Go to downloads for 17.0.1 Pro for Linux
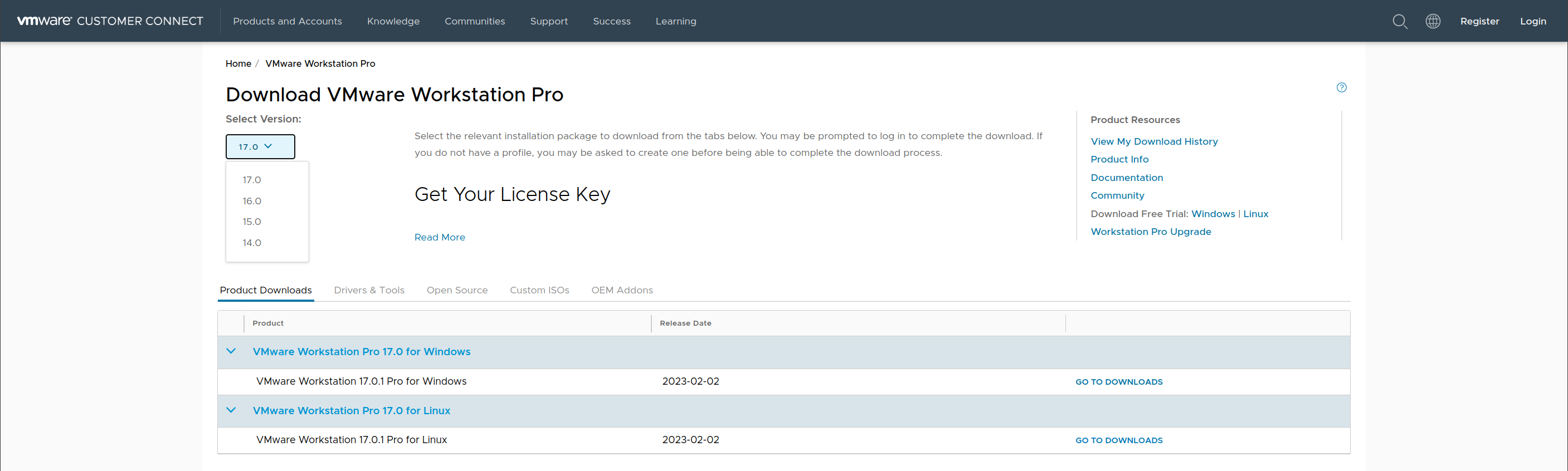Screen dimensions: 1568x471 [x=1119, y=440]
